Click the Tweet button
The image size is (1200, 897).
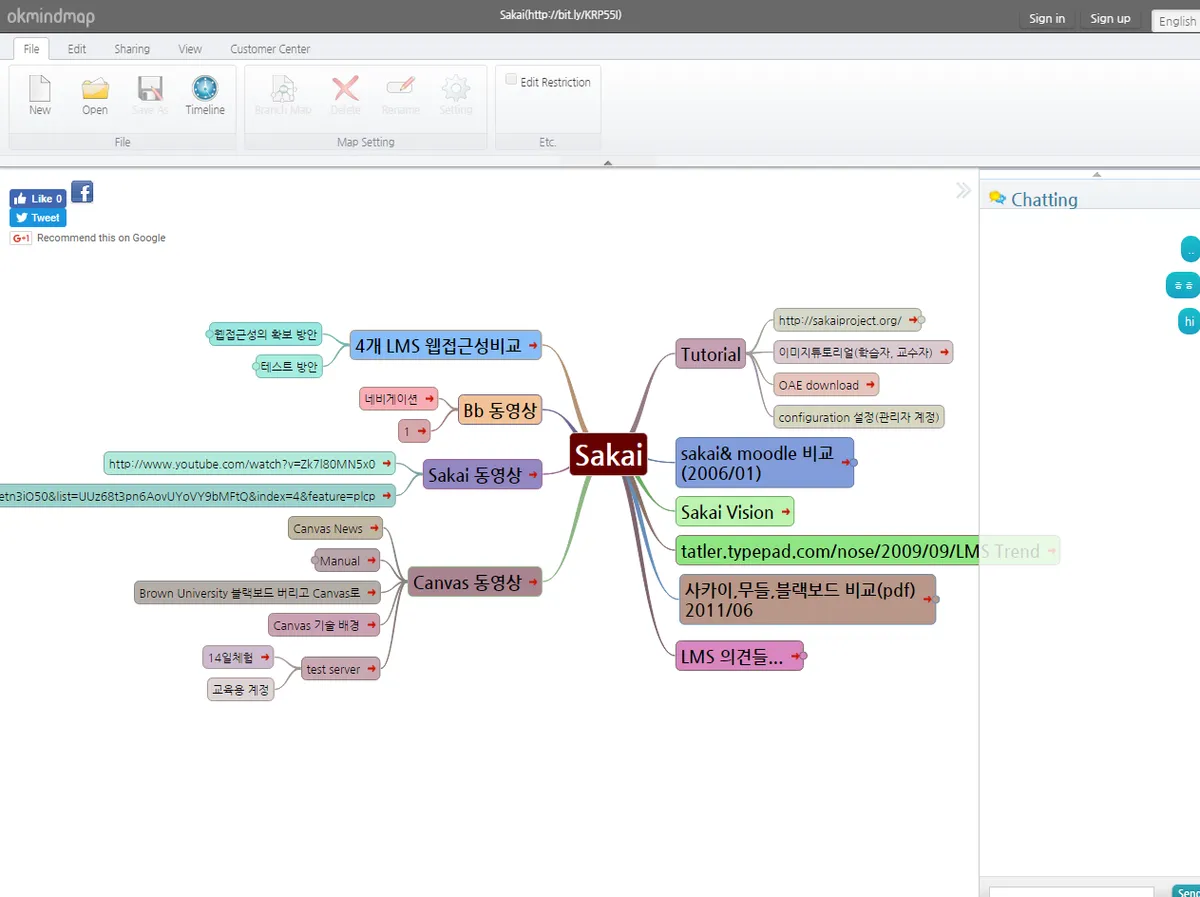coord(37,217)
